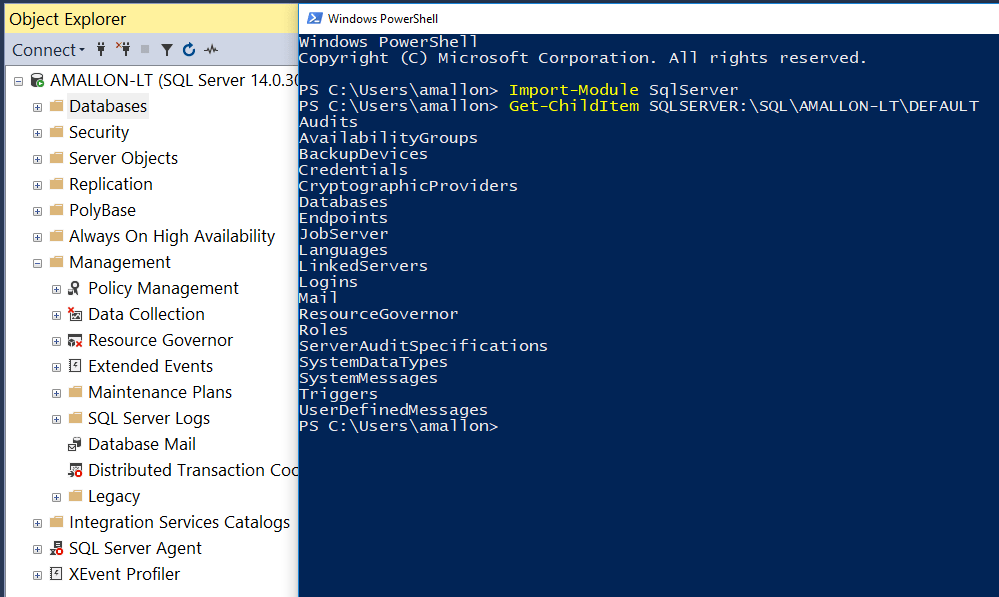Click the Connect plug icon next to Connect
999x597 pixels.
coord(101,49)
